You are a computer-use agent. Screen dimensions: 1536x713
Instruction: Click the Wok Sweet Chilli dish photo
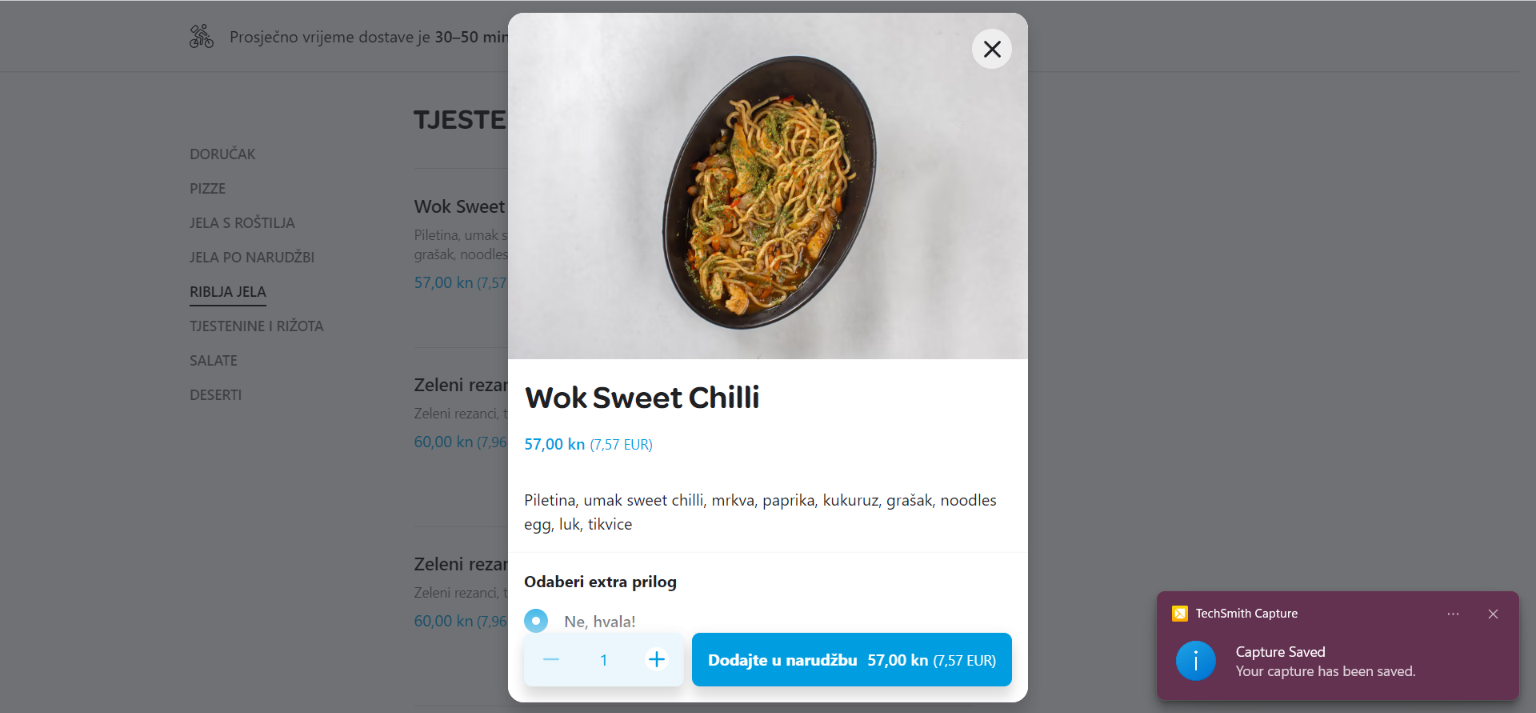coord(767,190)
